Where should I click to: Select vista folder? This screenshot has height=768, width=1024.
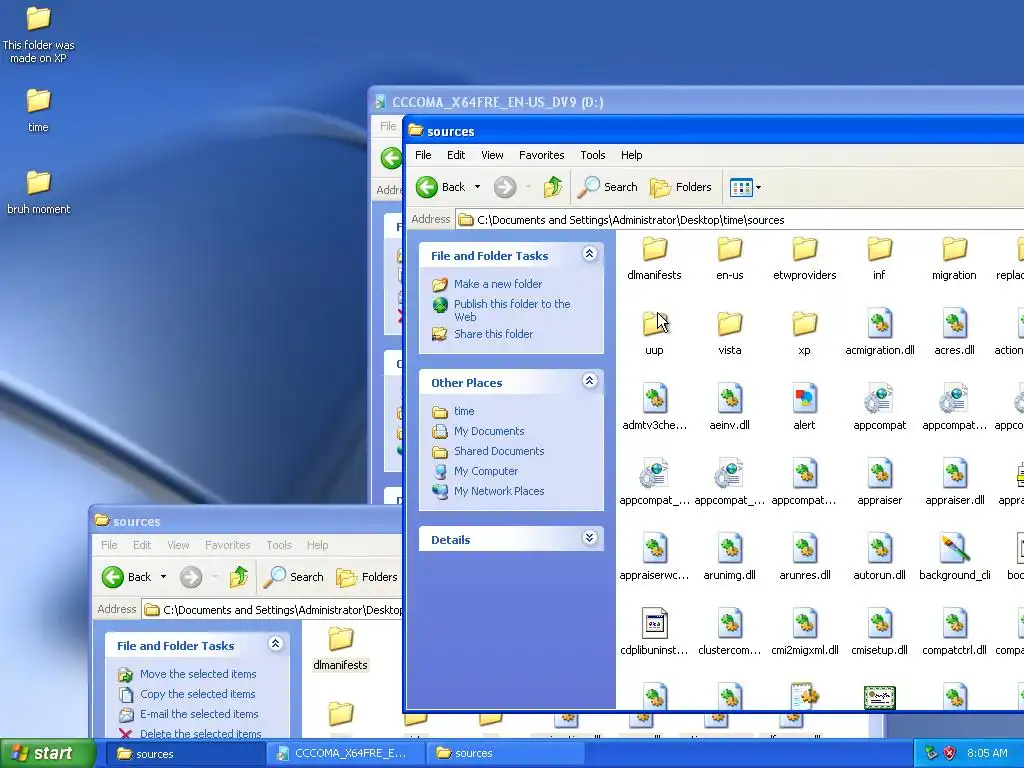(729, 334)
